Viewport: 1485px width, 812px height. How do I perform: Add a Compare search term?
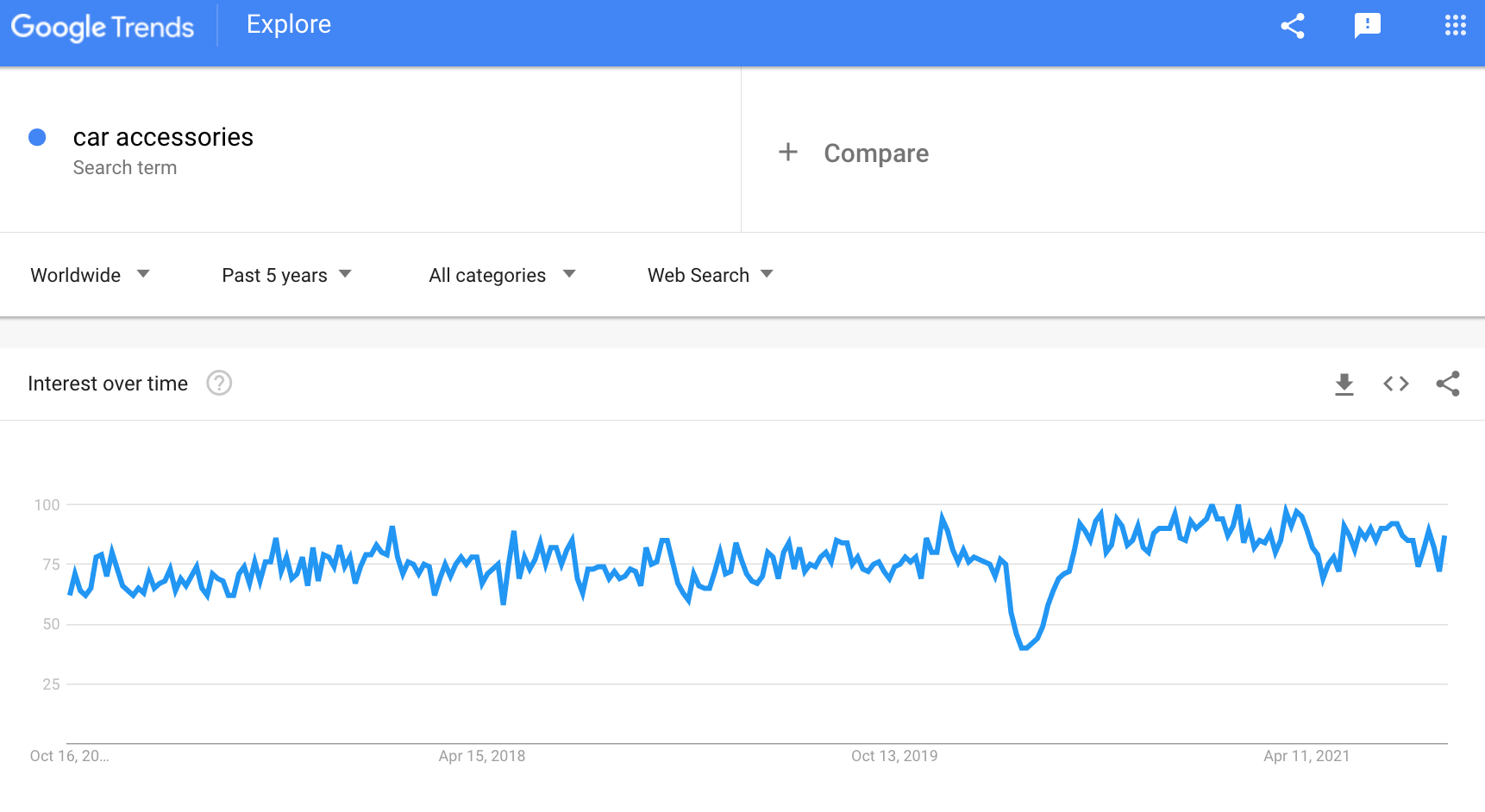click(875, 153)
